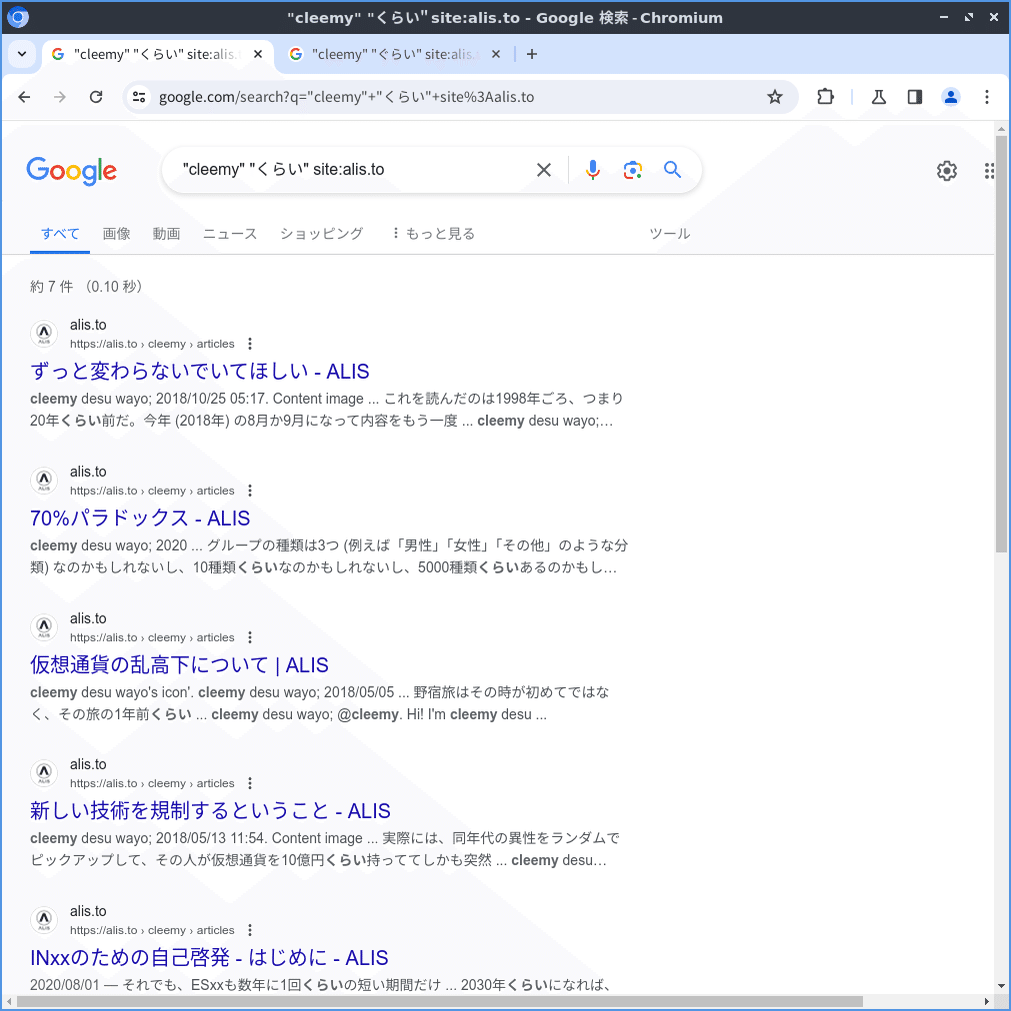Click the vertical scrollbar thumb

(1001, 342)
